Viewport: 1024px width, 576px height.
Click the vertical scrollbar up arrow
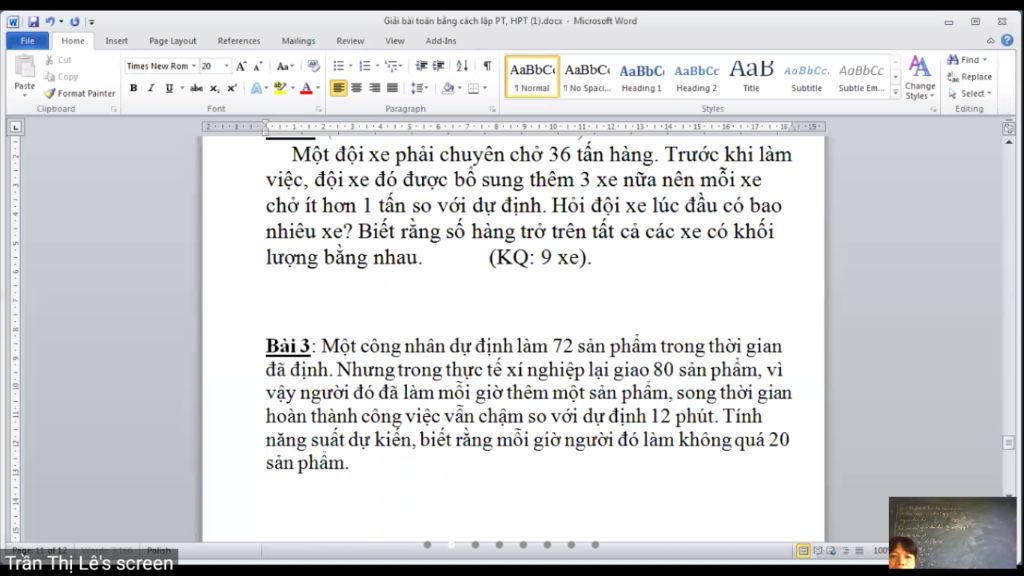point(1008,142)
